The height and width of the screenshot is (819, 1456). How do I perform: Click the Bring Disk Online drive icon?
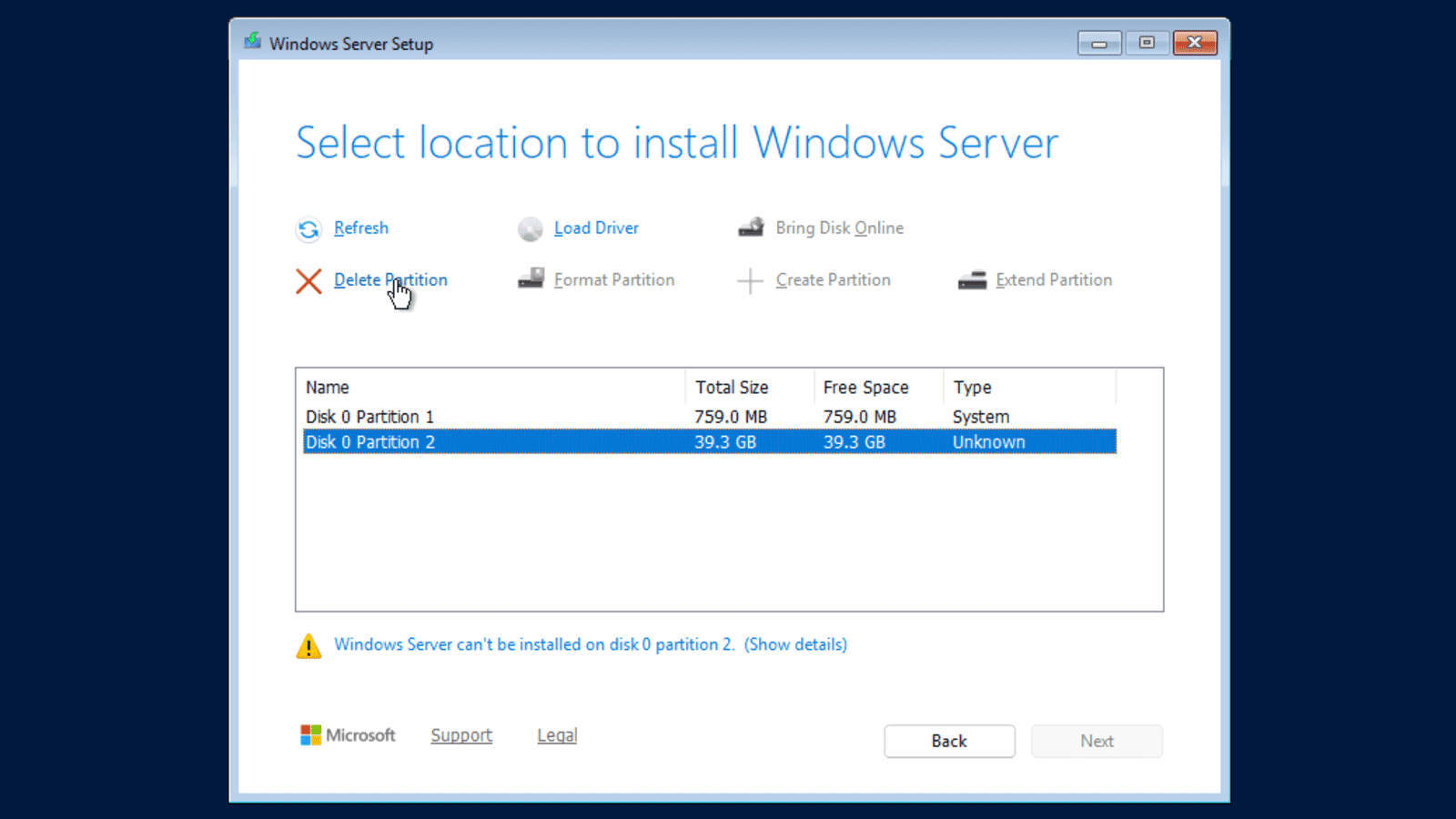(751, 227)
